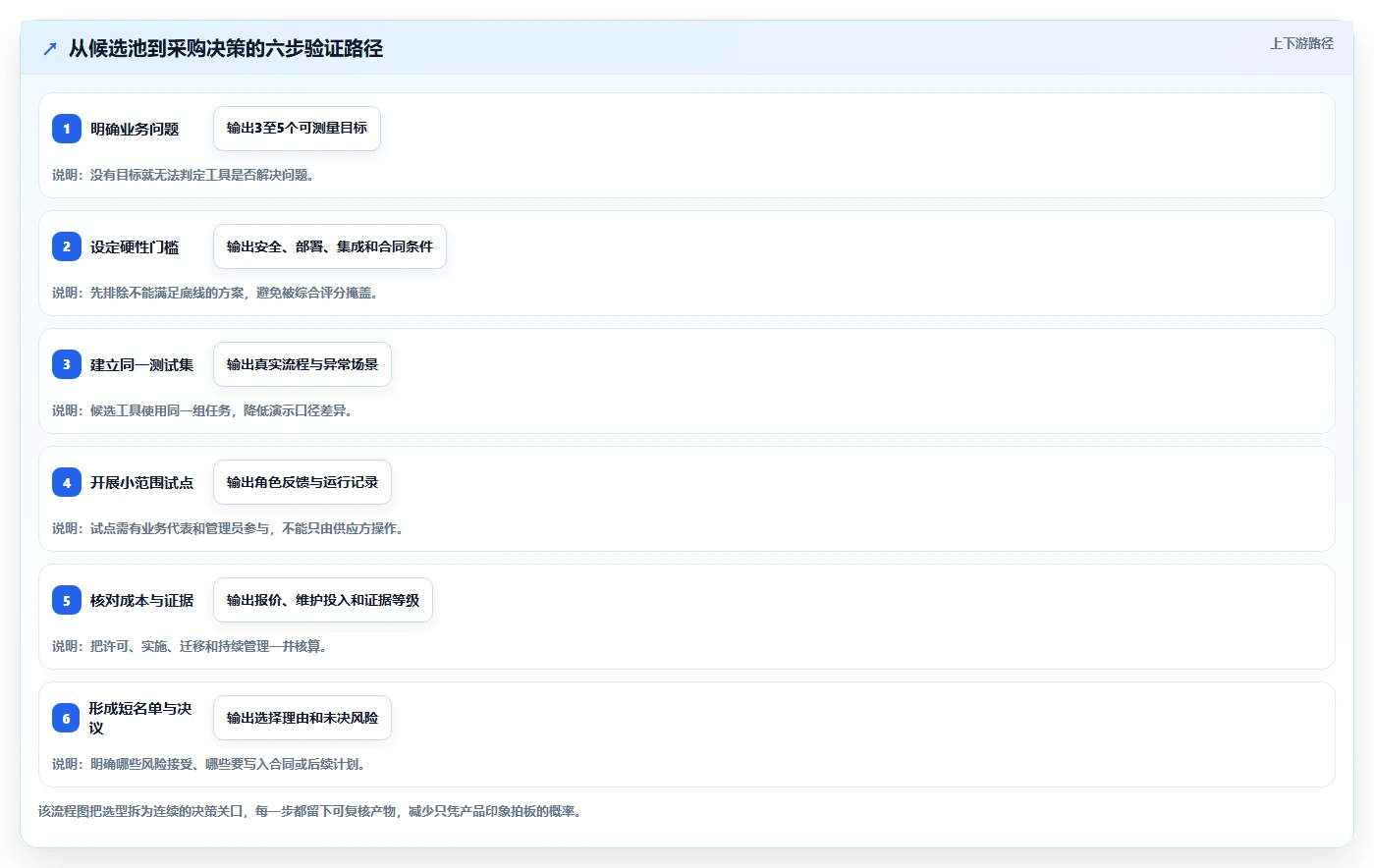This screenshot has width=1374, height=868.
Task: Select step number 4 badge
Action: [67, 482]
